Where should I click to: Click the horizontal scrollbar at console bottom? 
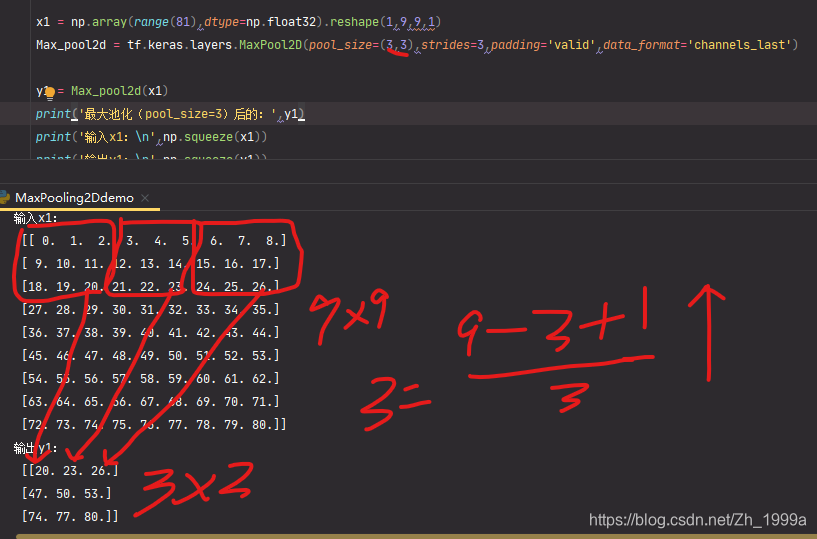pos(416,536)
